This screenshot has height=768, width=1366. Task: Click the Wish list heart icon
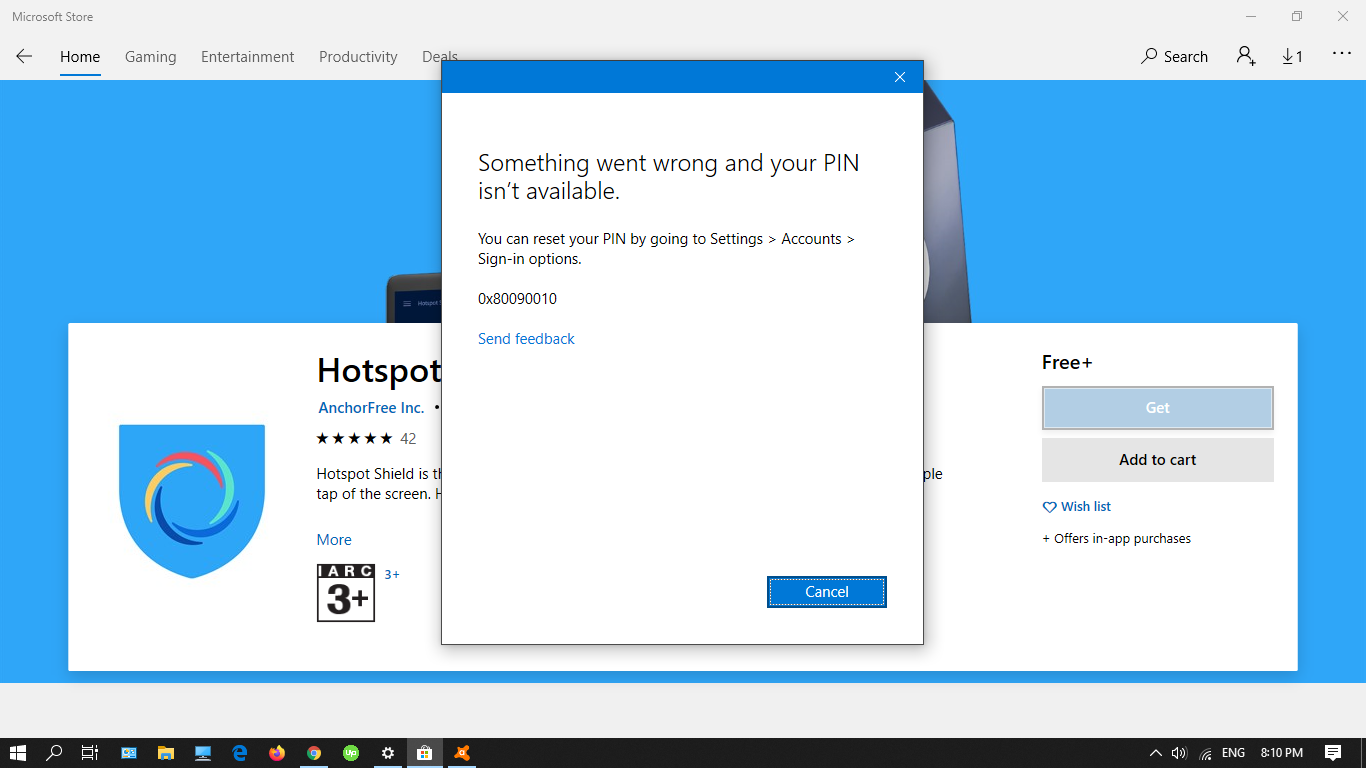[x=1049, y=507]
